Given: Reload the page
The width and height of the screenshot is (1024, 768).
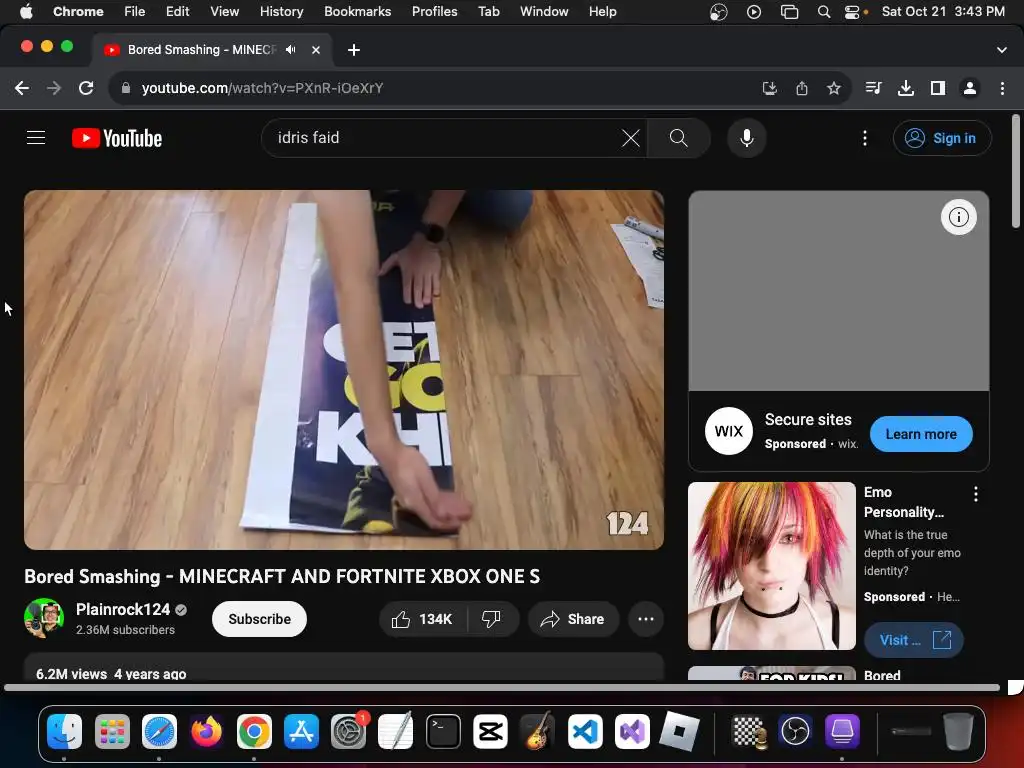Looking at the screenshot, I should pyautogui.click(x=86, y=88).
